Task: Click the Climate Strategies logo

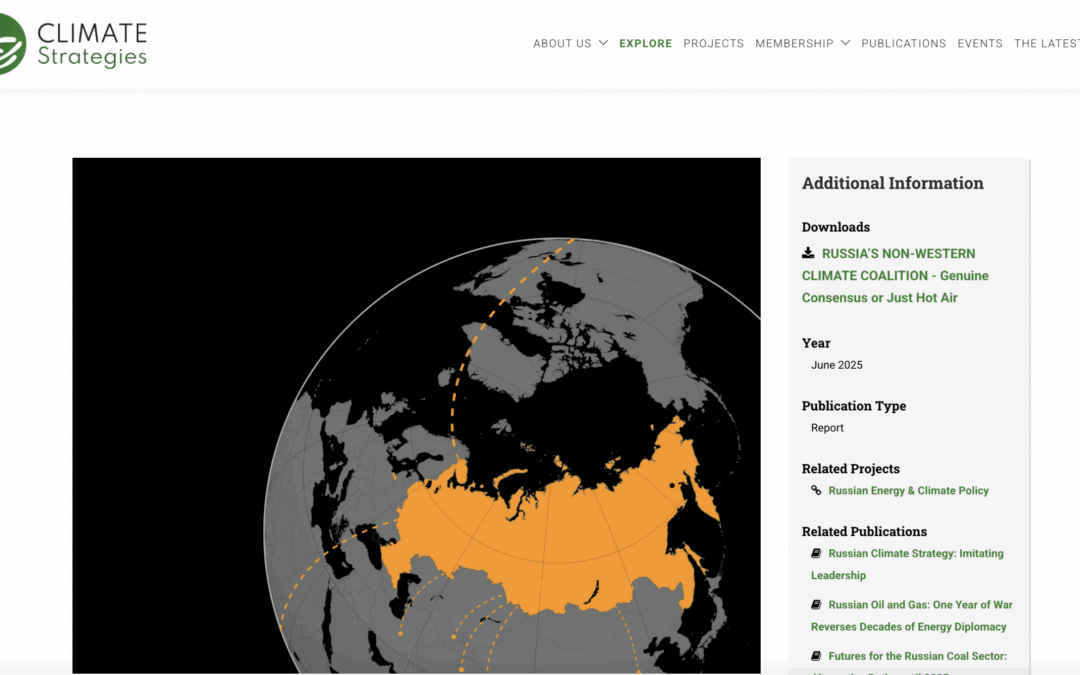Action: point(75,44)
